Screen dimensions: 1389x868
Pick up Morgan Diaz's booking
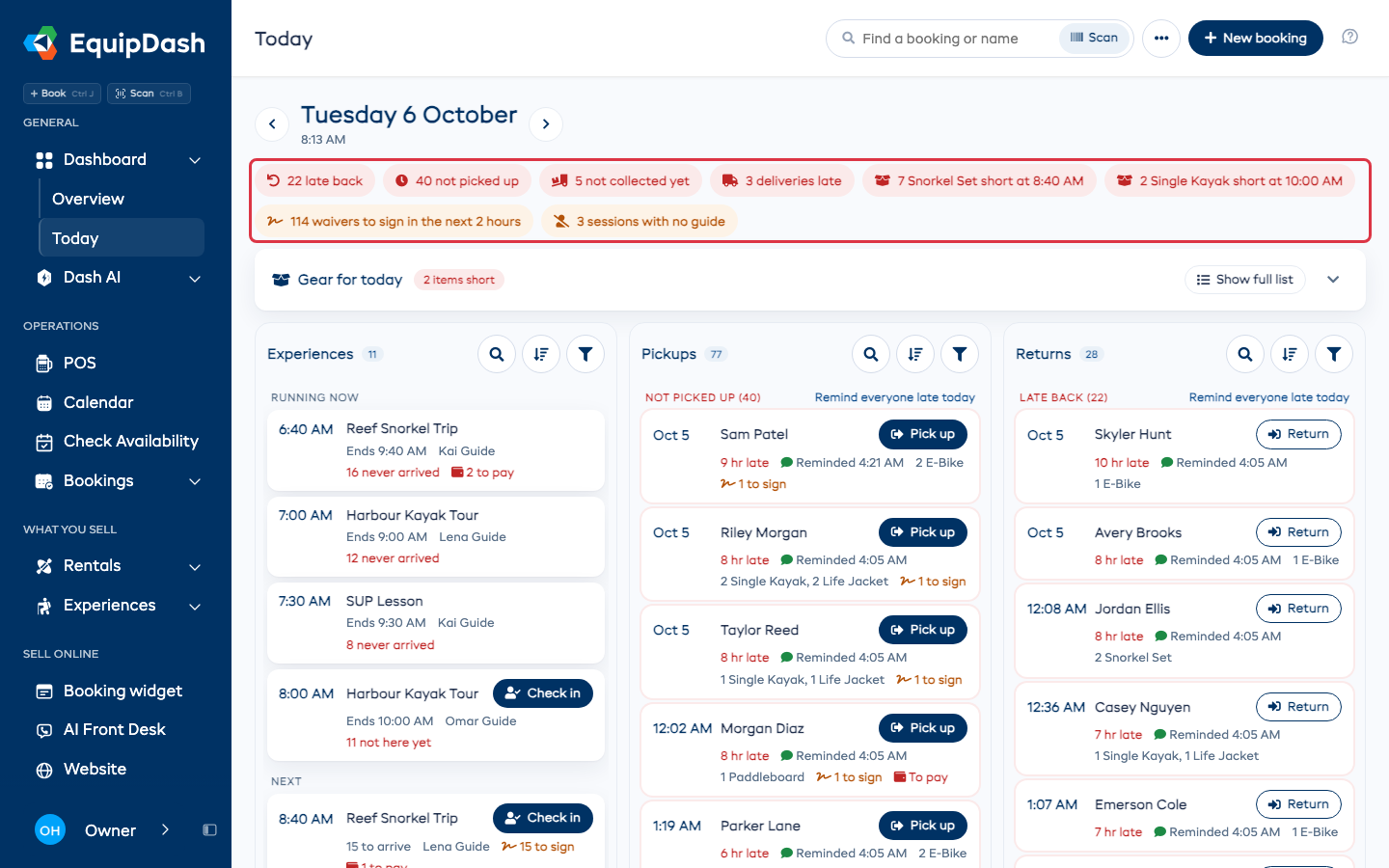coord(923,728)
